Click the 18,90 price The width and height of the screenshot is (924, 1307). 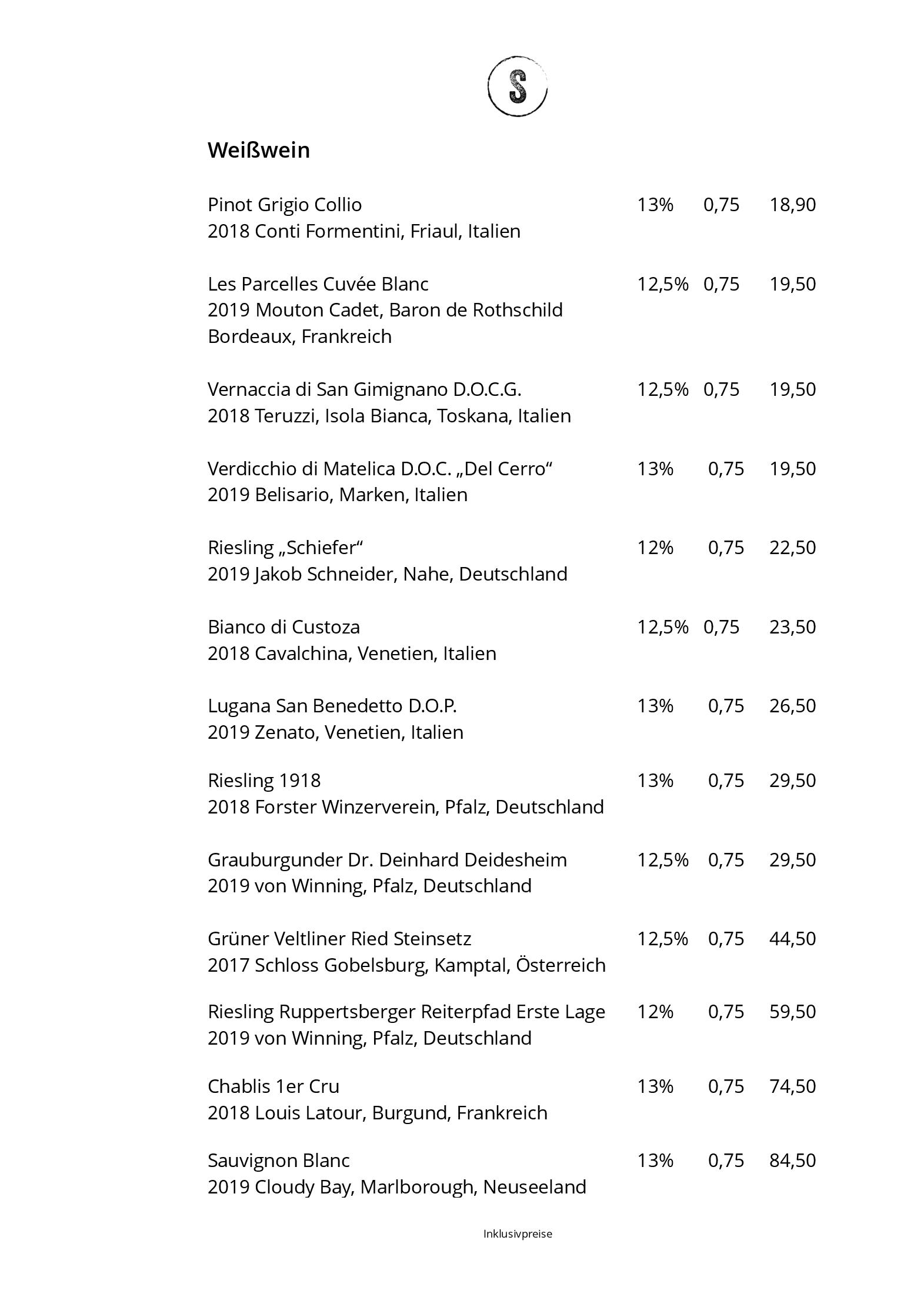pos(792,205)
